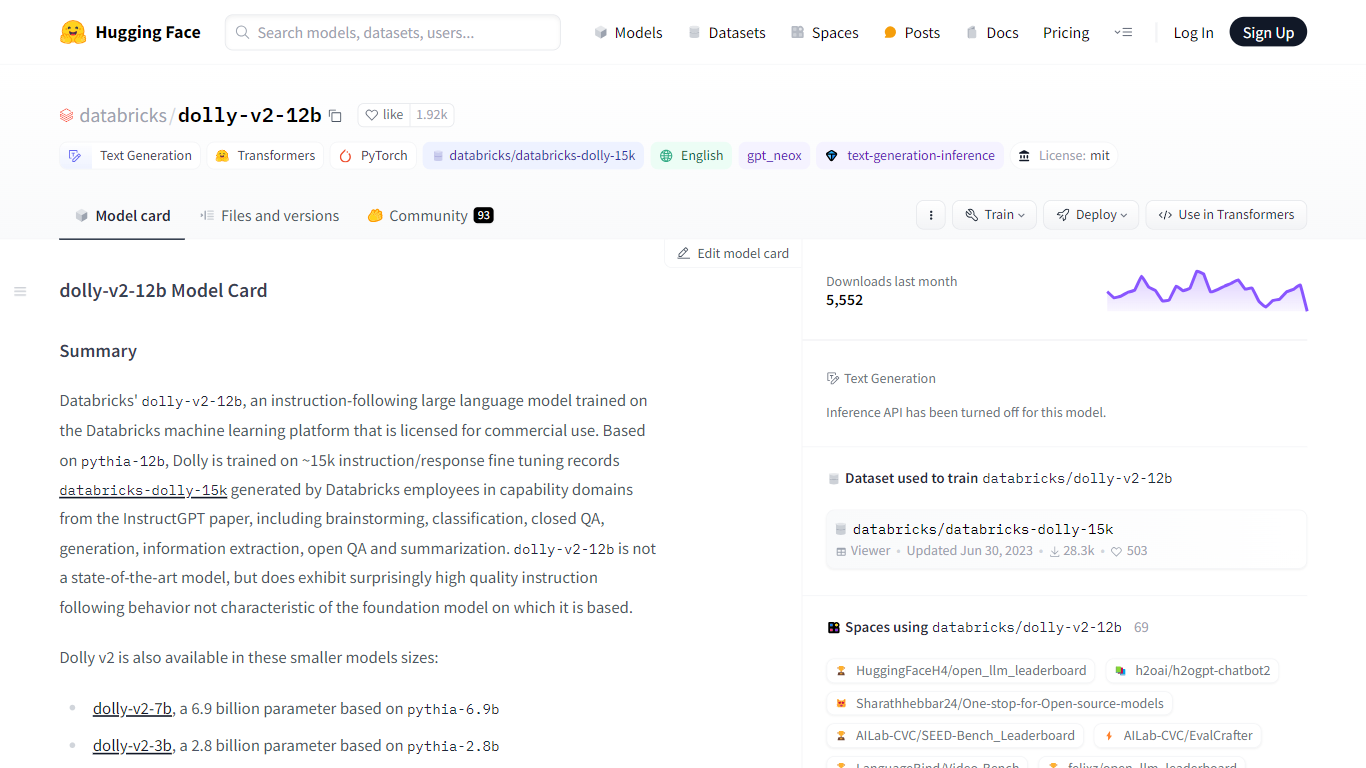1366x768 pixels.
Task: Select the PyTorch framework tag
Action: click(373, 155)
